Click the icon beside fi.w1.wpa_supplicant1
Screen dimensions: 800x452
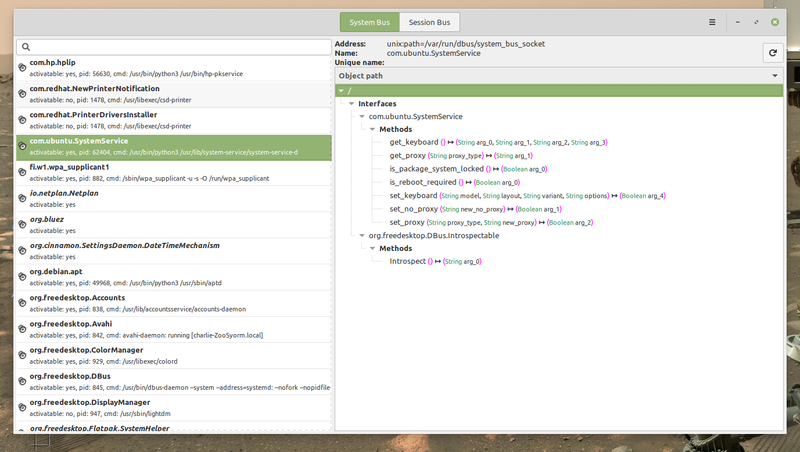(x=22, y=172)
